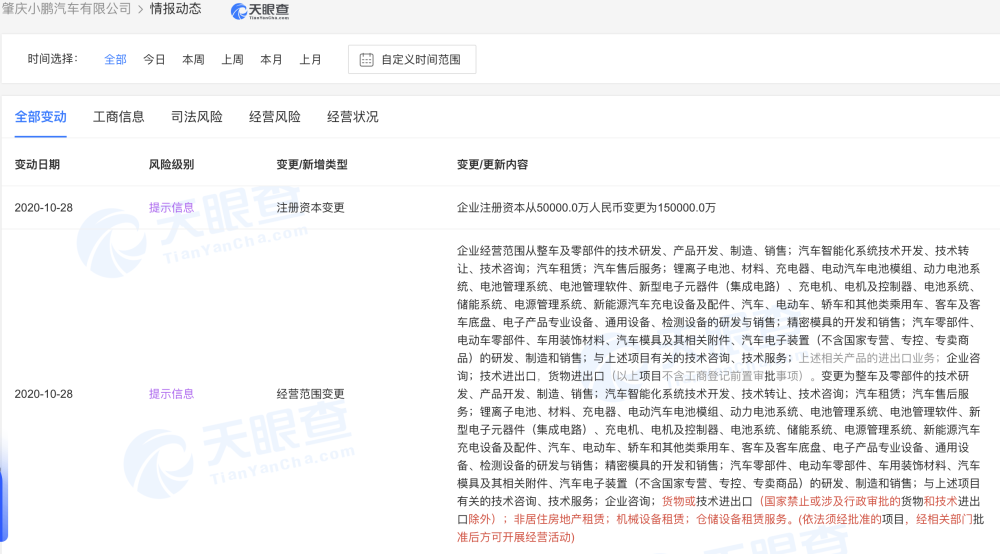
Task: Filter changes by 本月
Action: click(271, 59)
